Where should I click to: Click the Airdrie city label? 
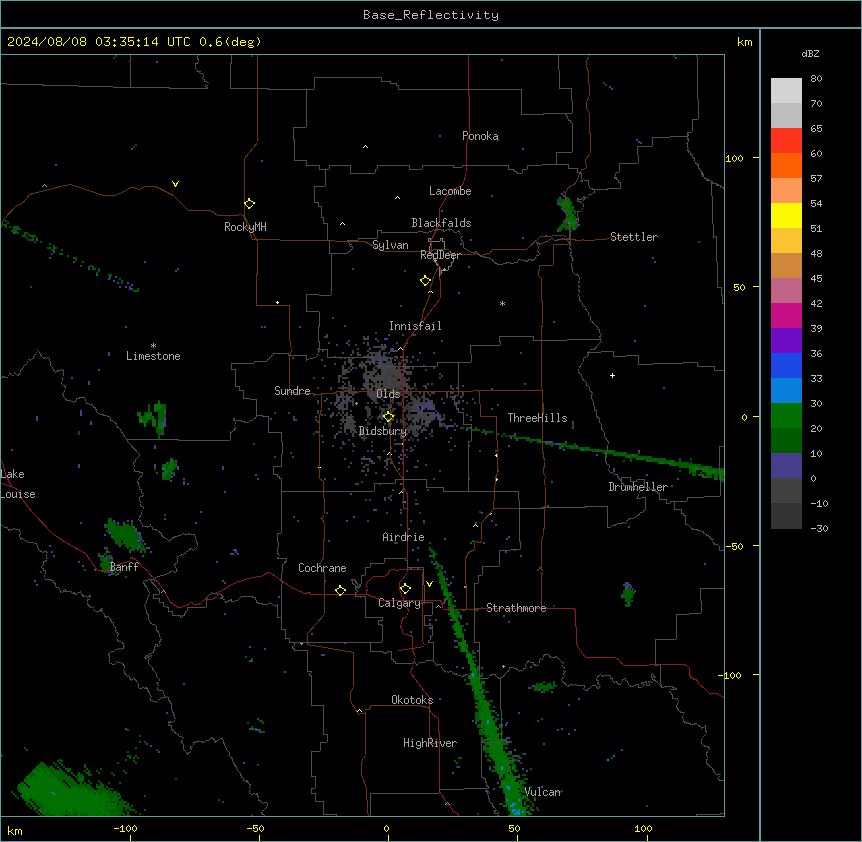pyautogui.click(x=403, y=537)
